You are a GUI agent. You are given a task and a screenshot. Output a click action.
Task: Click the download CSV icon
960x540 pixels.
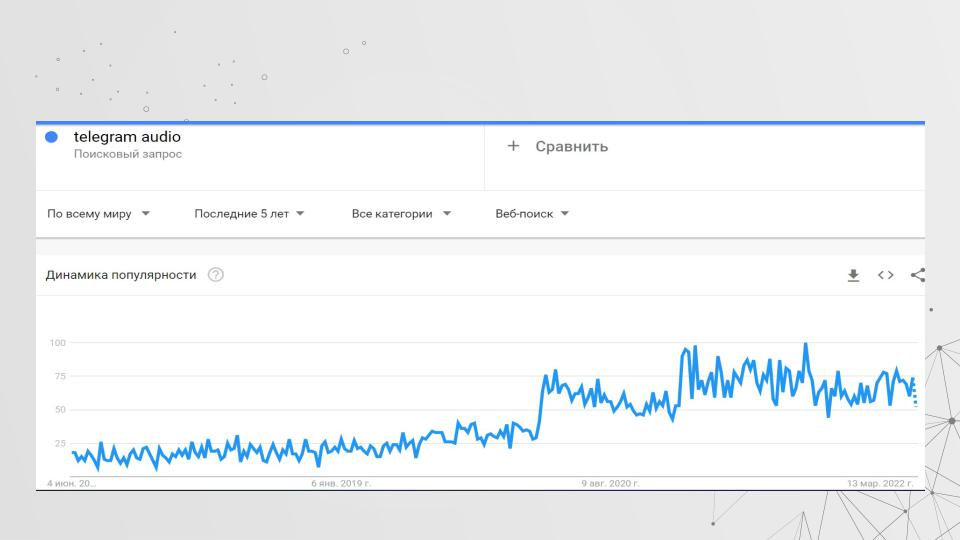[853, 275]
